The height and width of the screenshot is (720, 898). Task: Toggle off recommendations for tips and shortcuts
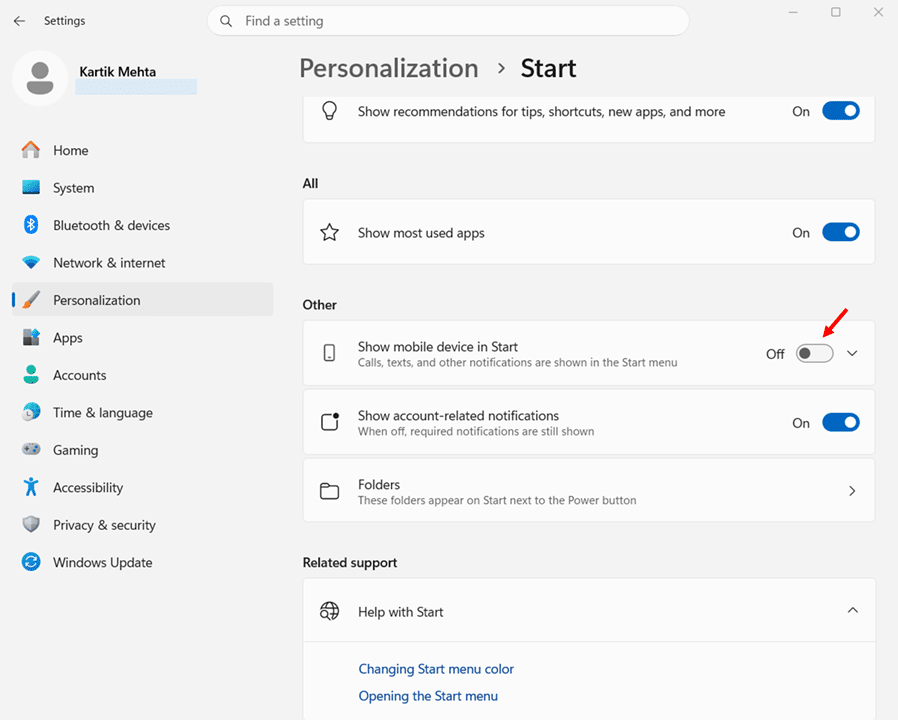[840, 111]
